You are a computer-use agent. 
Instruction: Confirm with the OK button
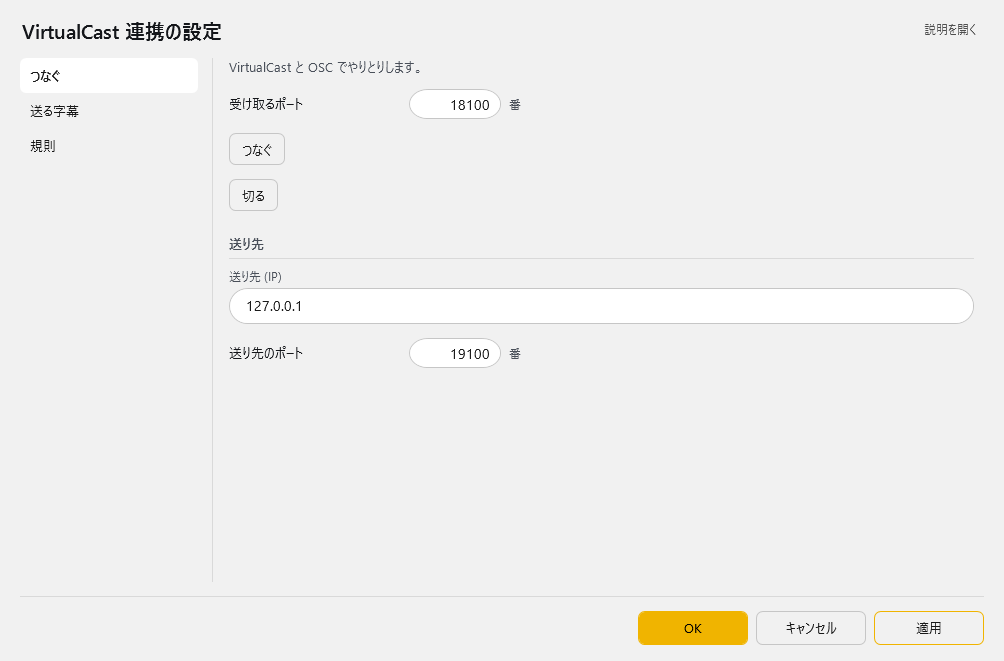tap(693, 628)
